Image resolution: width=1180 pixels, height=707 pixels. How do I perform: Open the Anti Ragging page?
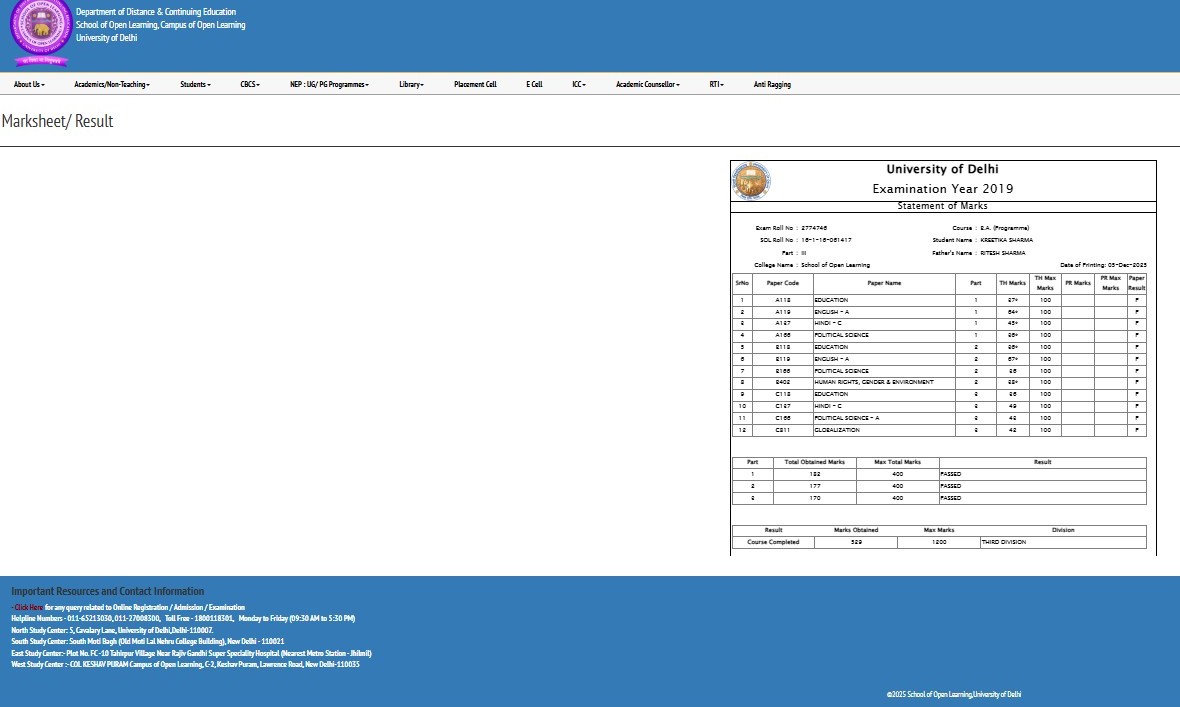(x=772, y=85)
